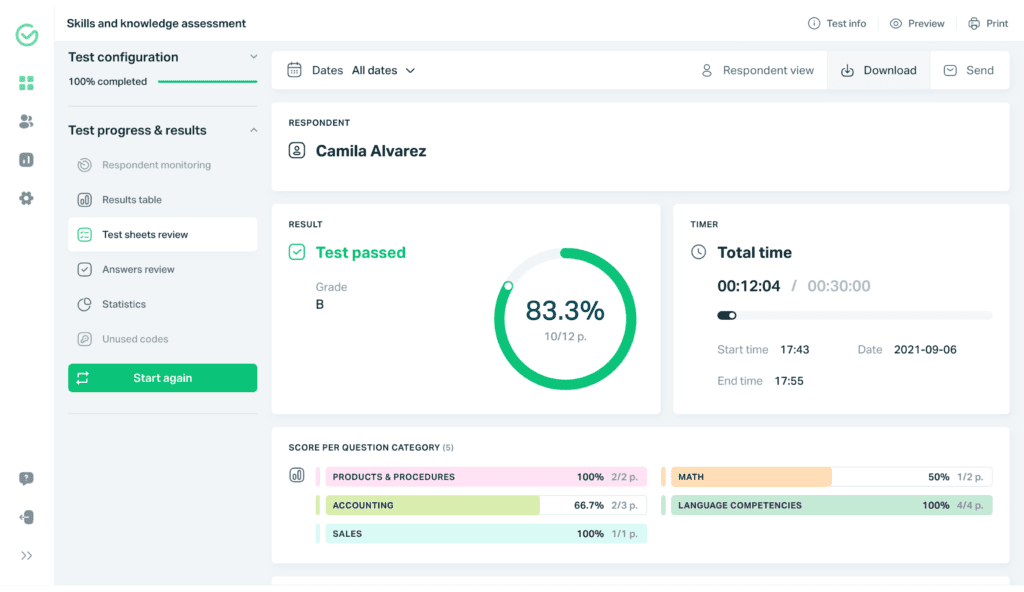Screen dimensions: 1024x592
Task: Collapse the Test configuration section
Action: 253,57
